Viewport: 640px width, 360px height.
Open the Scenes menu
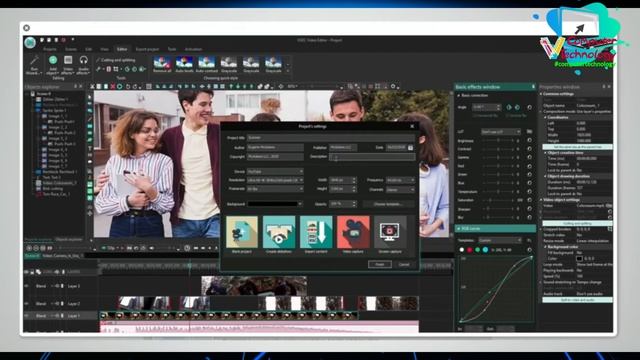tap(71, 49)
